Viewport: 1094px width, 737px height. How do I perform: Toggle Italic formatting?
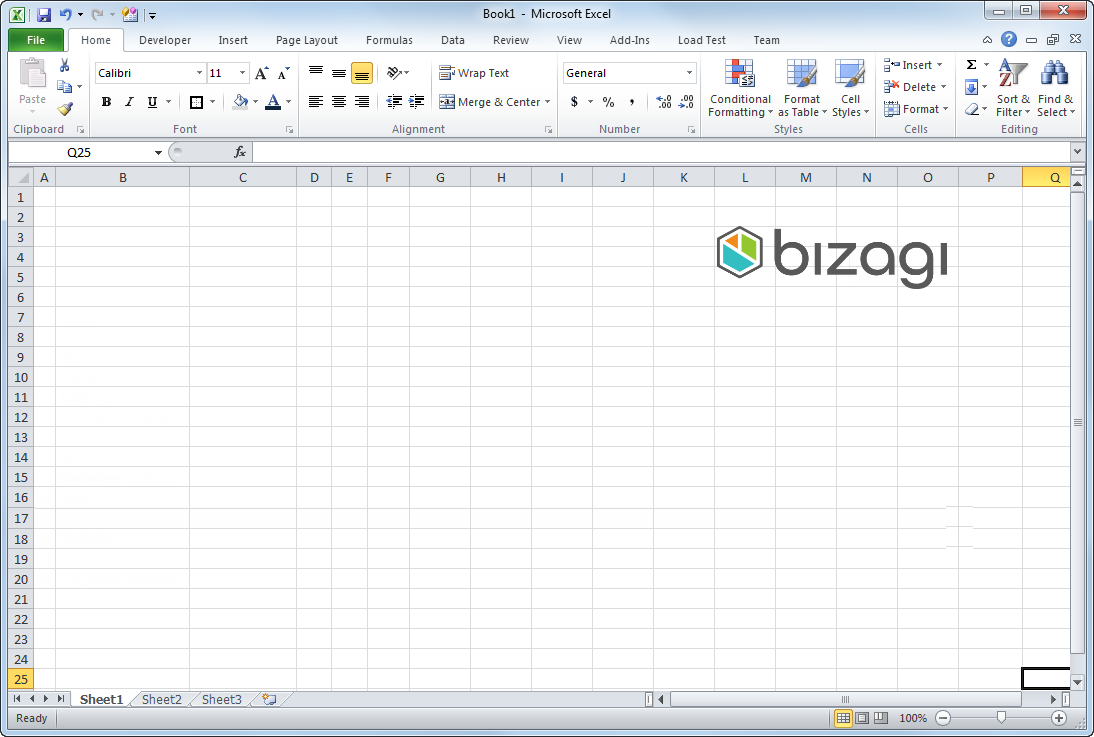[129, 102]
